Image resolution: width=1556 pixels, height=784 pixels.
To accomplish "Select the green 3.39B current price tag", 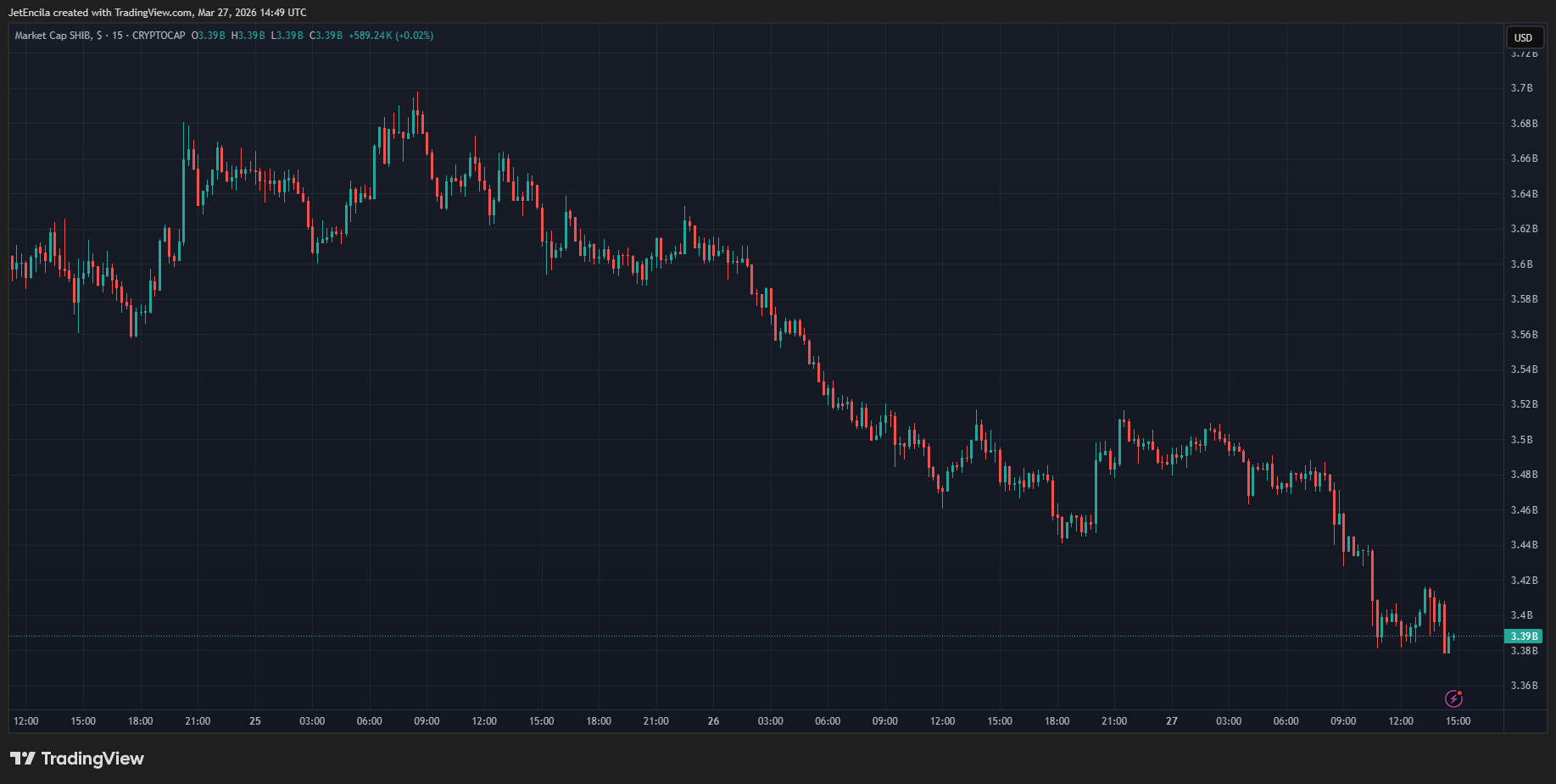I will 1523,637.
